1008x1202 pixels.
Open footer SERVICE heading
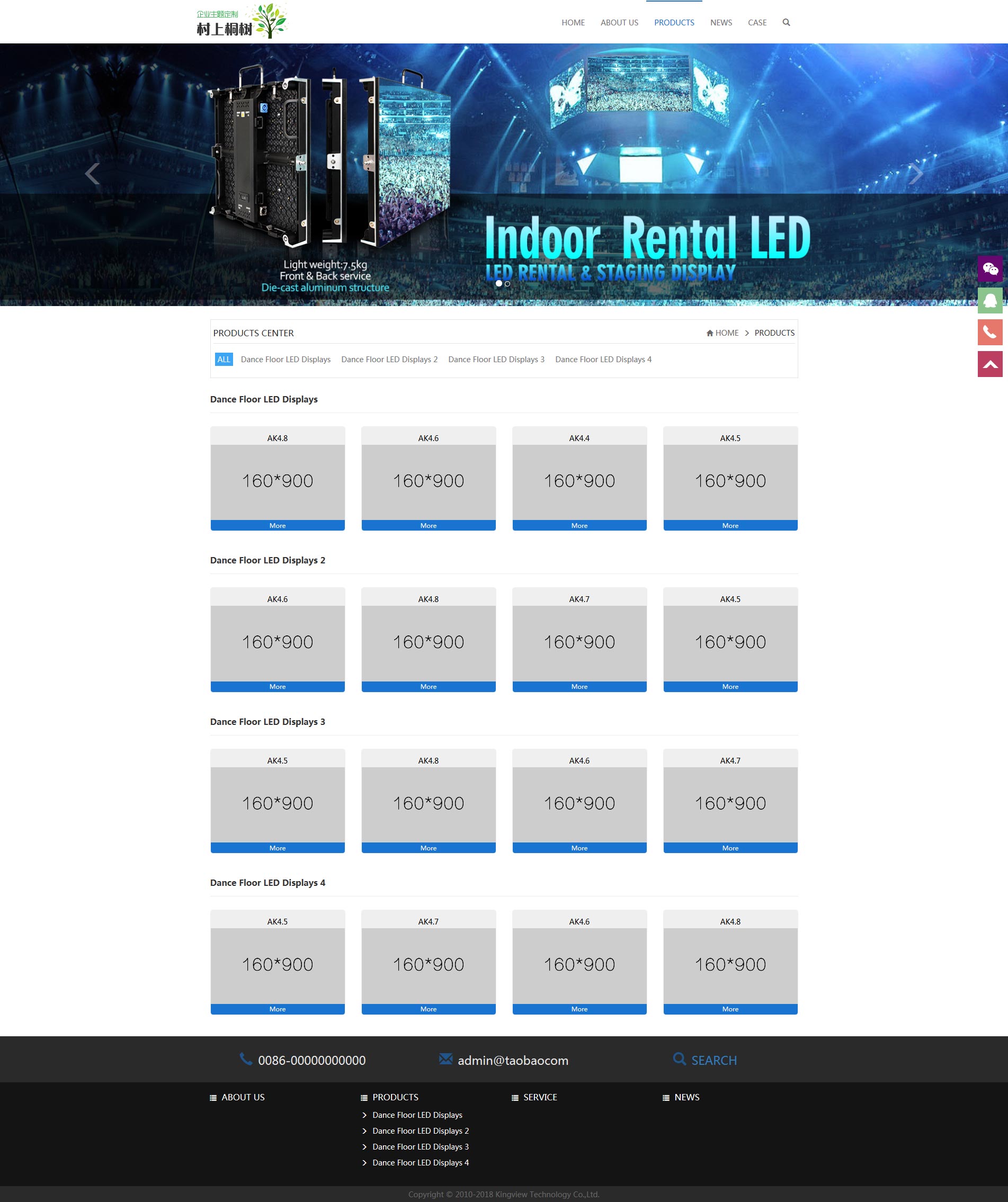coord(540,1097)
